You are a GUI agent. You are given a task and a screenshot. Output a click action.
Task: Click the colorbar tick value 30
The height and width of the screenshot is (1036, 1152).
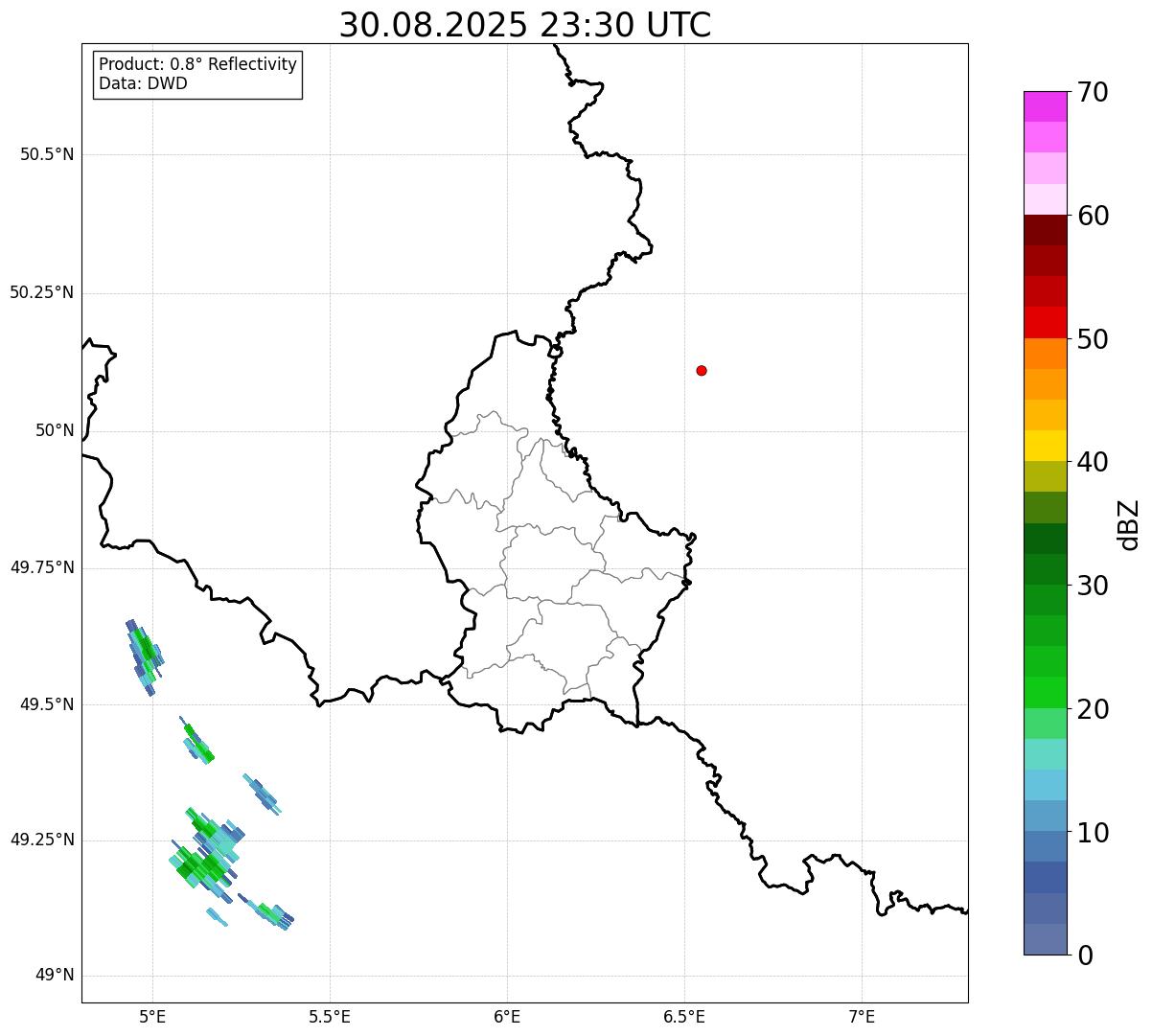tap(1093, 586)
